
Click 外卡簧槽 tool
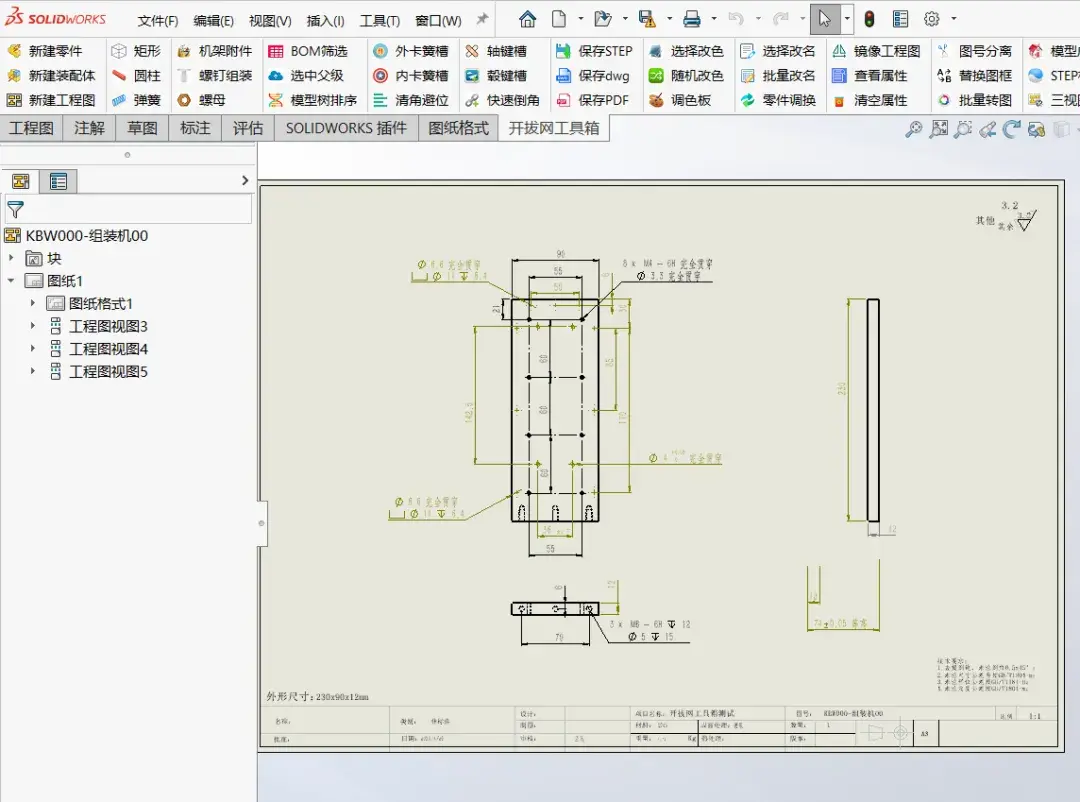coord(411,51)
